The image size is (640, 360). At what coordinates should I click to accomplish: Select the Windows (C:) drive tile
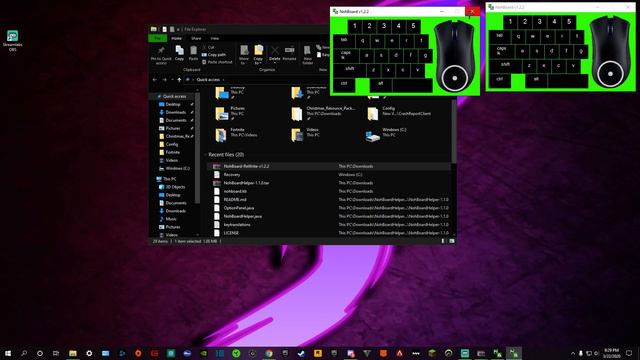pos(387,135)
